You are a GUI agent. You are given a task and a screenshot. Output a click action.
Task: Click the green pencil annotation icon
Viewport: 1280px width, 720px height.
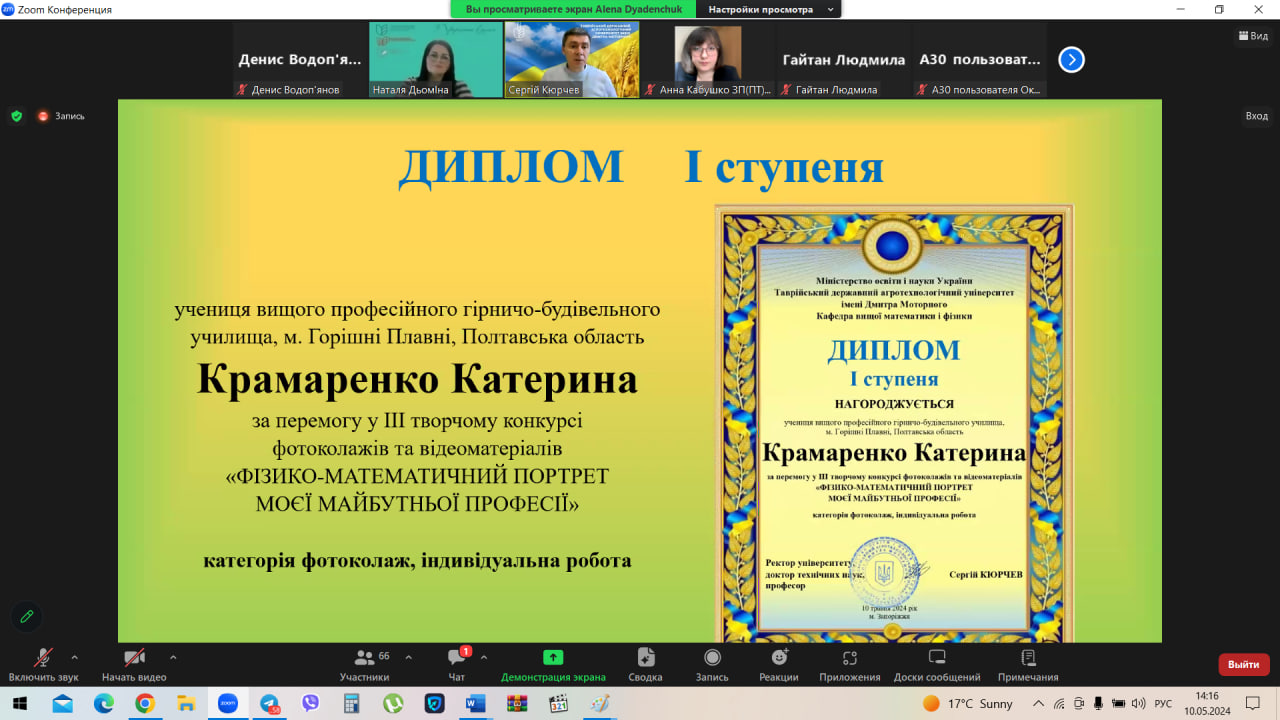tap(27, 616)
